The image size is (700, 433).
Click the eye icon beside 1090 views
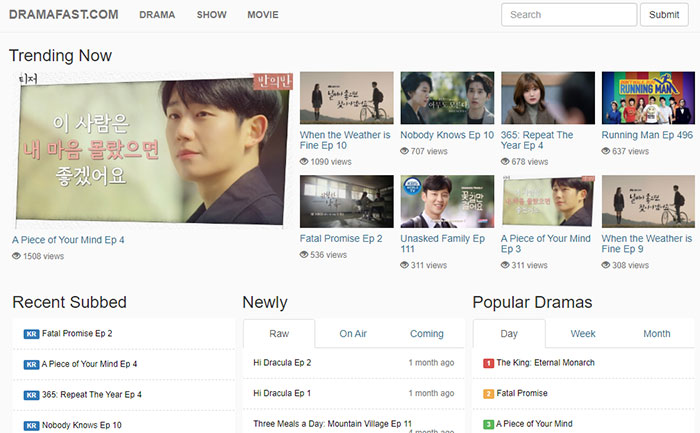[x=304, y=162]
